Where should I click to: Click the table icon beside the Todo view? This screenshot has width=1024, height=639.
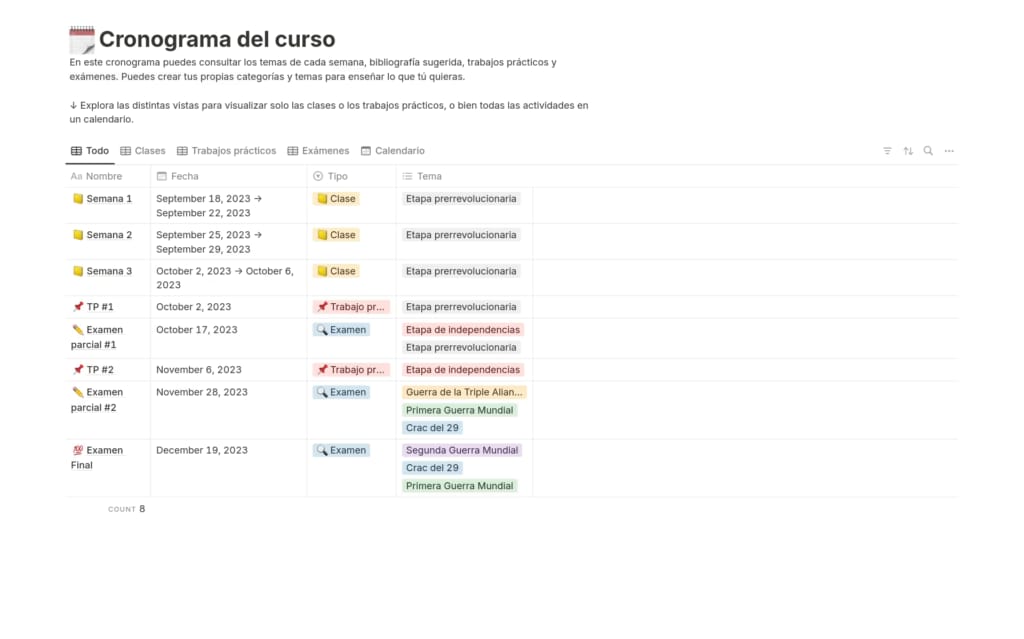coord(77,150)
